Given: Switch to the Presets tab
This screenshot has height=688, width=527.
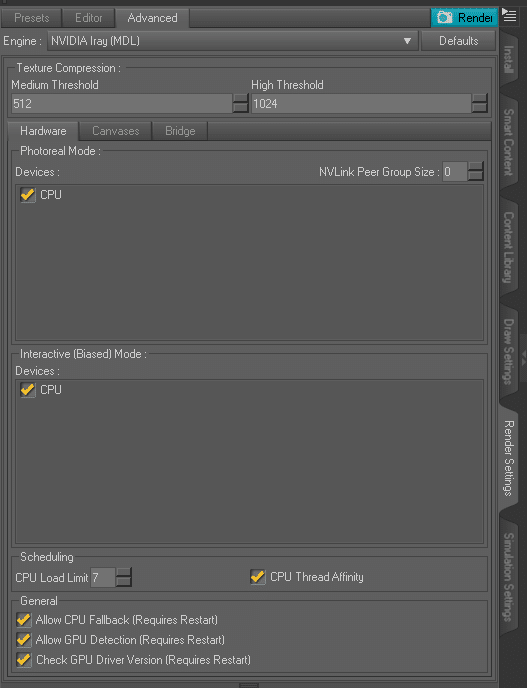Looking at the screenshot, I should click(x=32, y=18).
